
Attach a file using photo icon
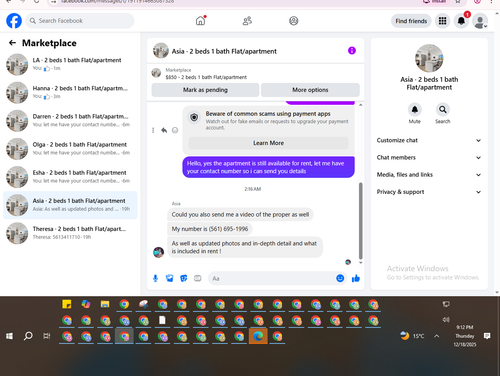pos(170,278)
